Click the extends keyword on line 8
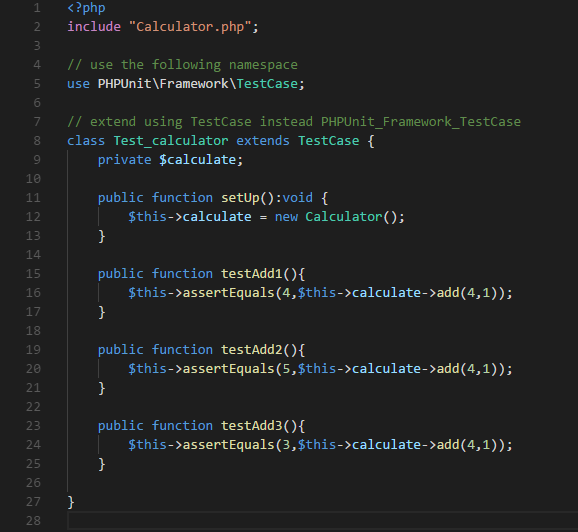578x532 pixels. (263, 141)
